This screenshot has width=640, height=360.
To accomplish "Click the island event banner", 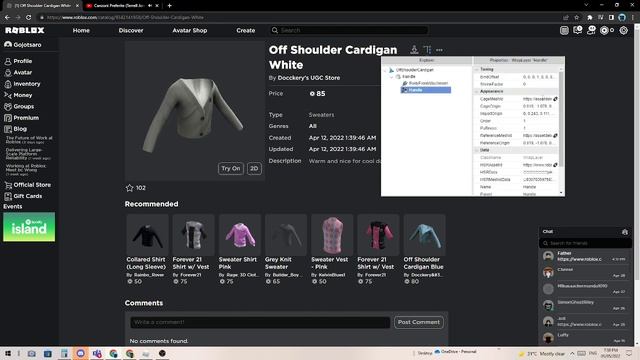I will [x=29, y=227].
